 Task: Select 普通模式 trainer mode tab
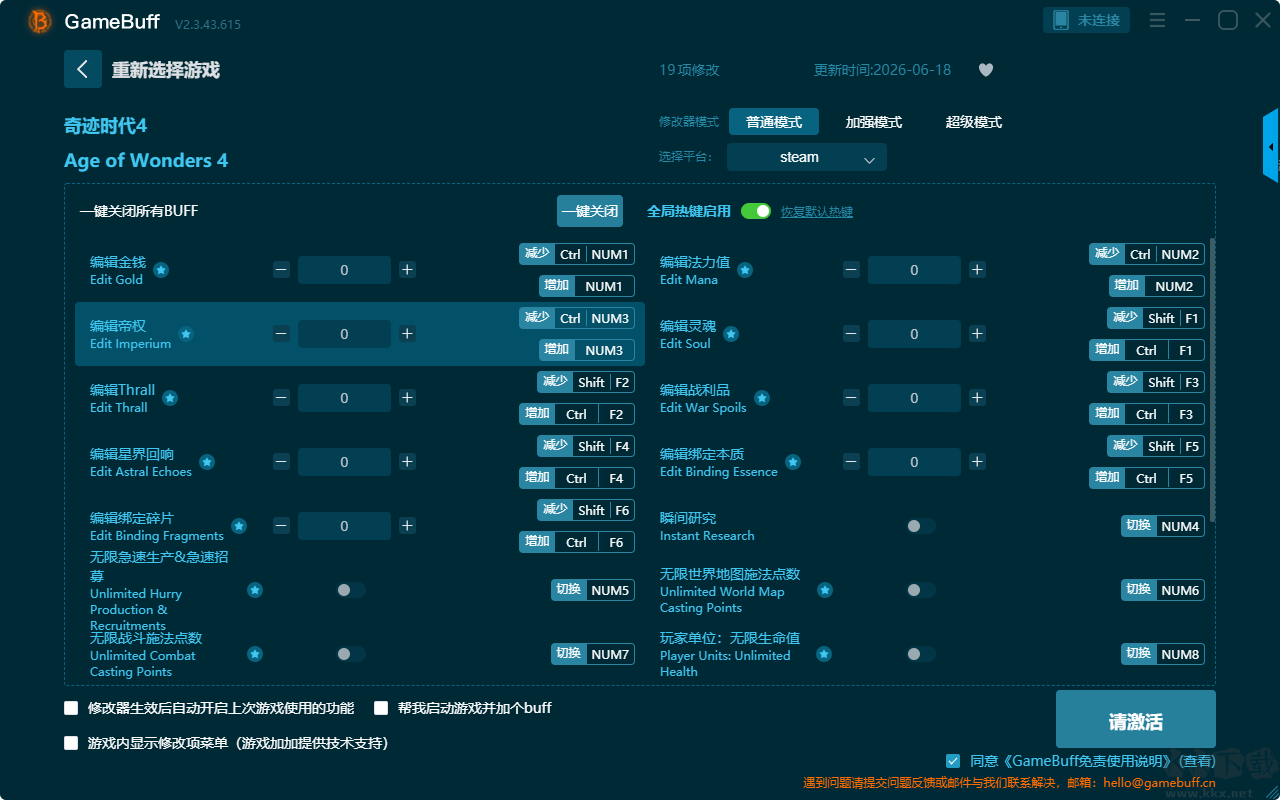(774, 122)
